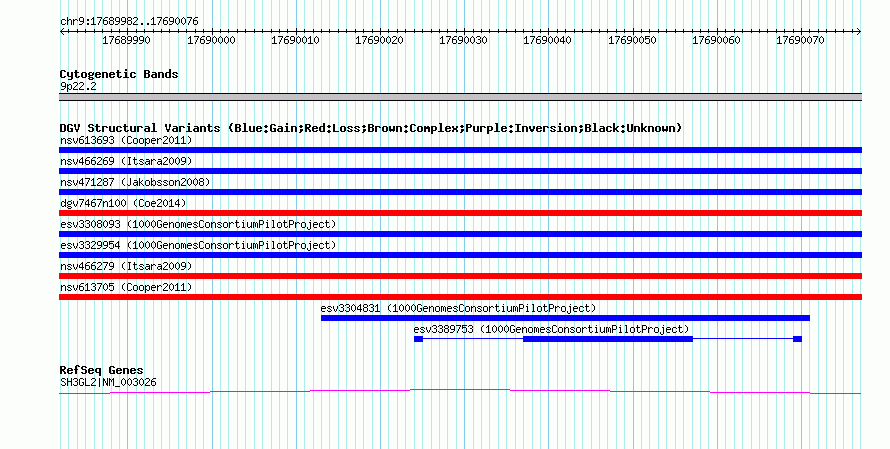The height and width of the screenshot is (449, 890).
Task: Select the 9p22.2 band label
Action: point(78,86)
